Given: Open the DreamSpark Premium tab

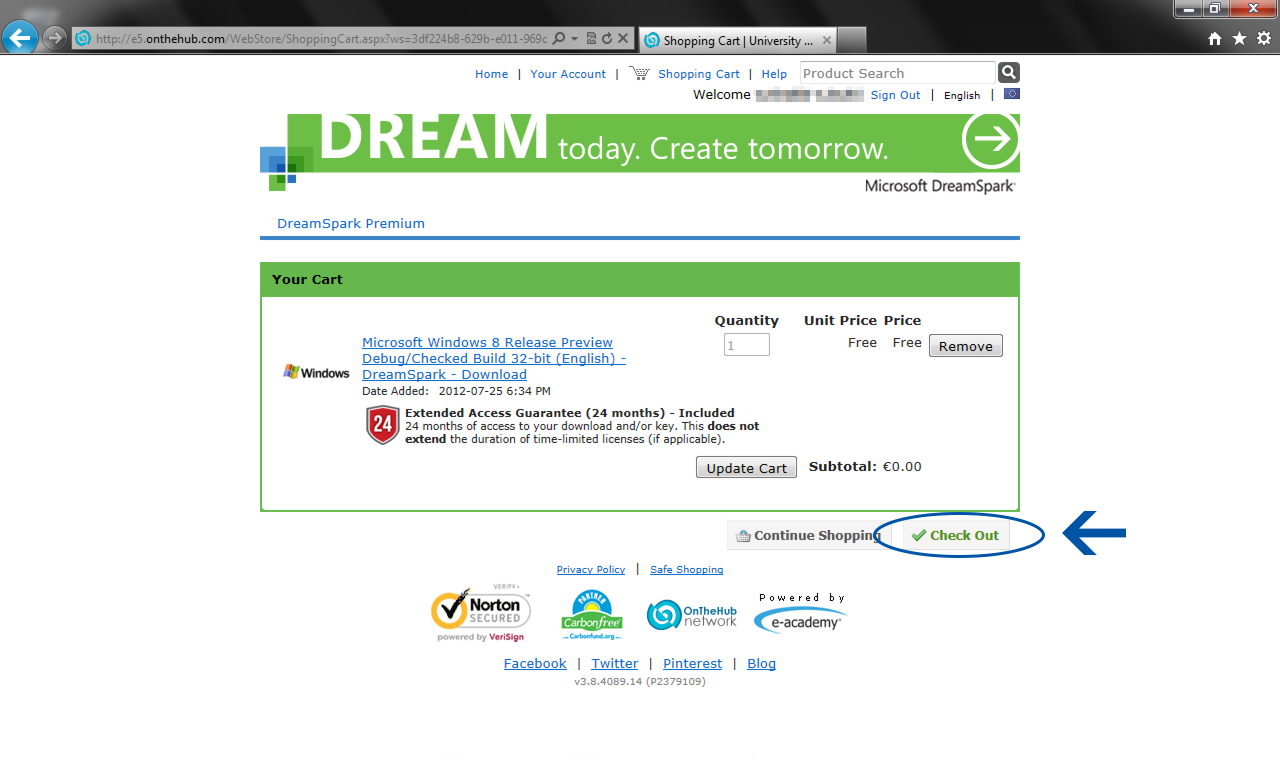Looking at the screenshot, I should pyautogui.click(x=351, y=223).
